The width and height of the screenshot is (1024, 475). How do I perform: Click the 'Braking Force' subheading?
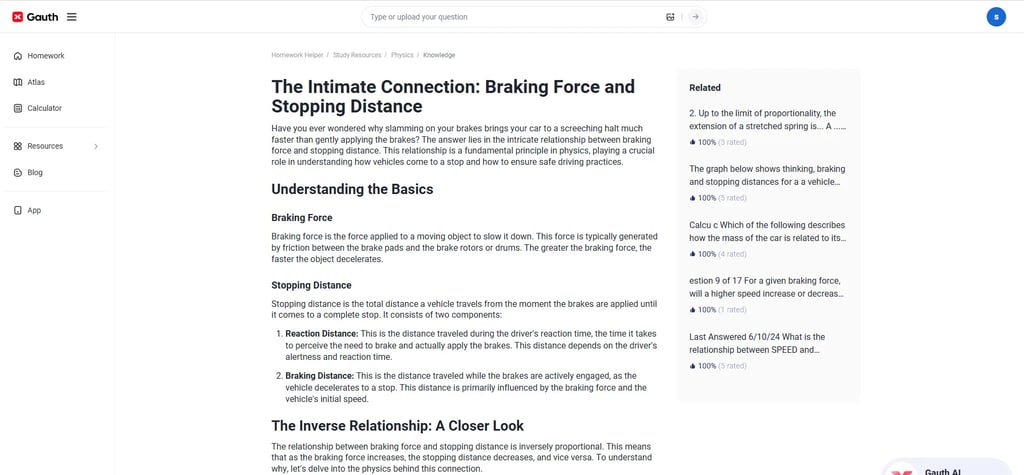(302, 218)
